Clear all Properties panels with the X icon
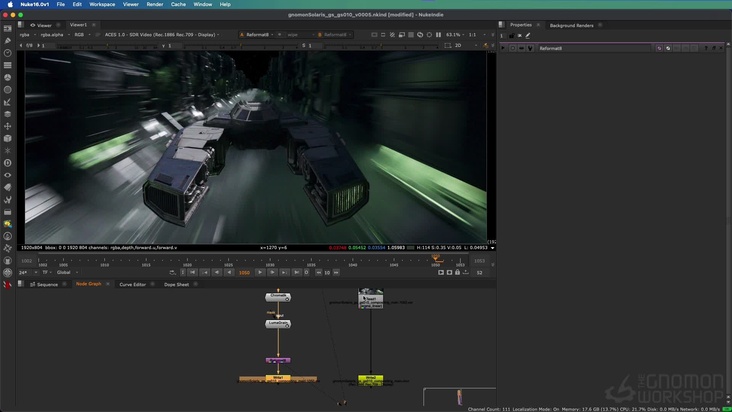The image size is (732, 412). [520, 35]
